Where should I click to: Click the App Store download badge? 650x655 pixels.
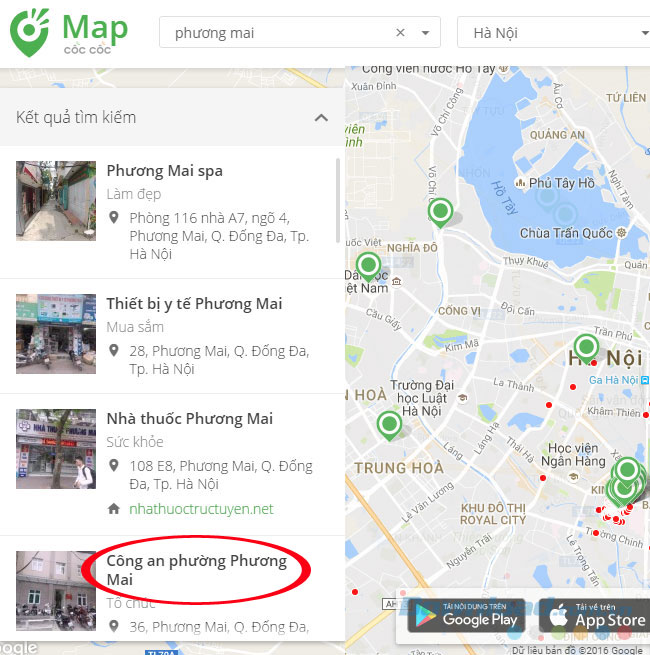(x=594, y=615)
